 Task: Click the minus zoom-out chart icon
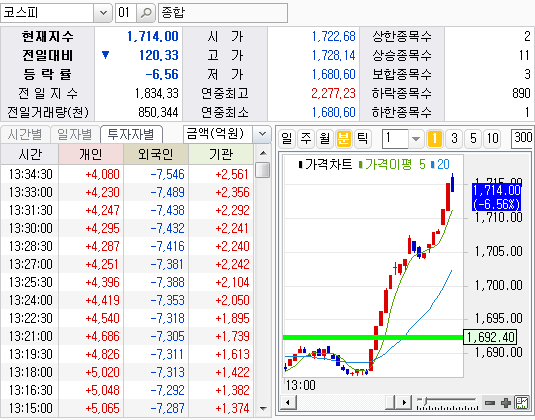coord(490,403)
